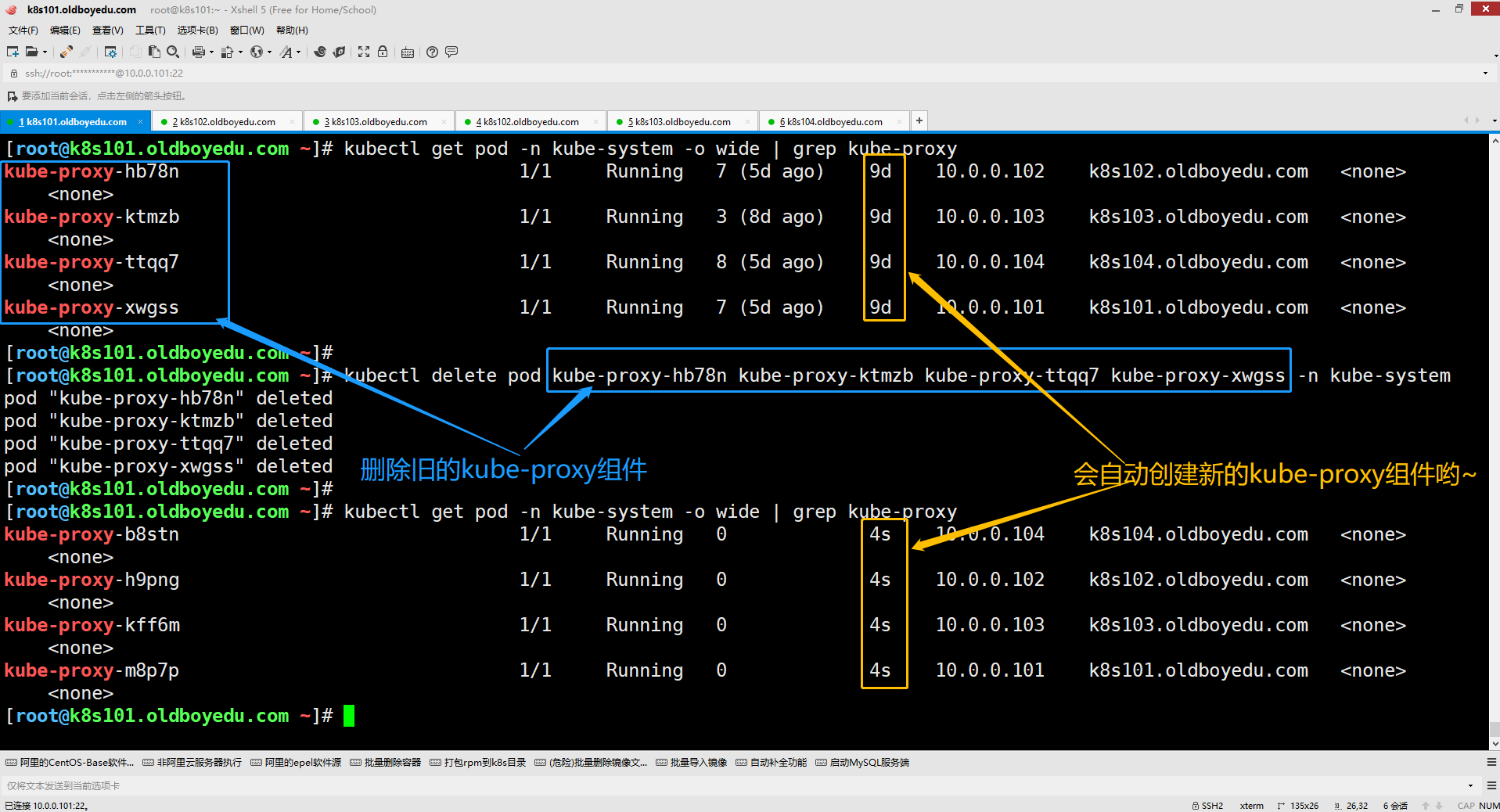Click the New Session icon in toolbar
Viewport: 1500px width, 812px height.
pos(13,52)
